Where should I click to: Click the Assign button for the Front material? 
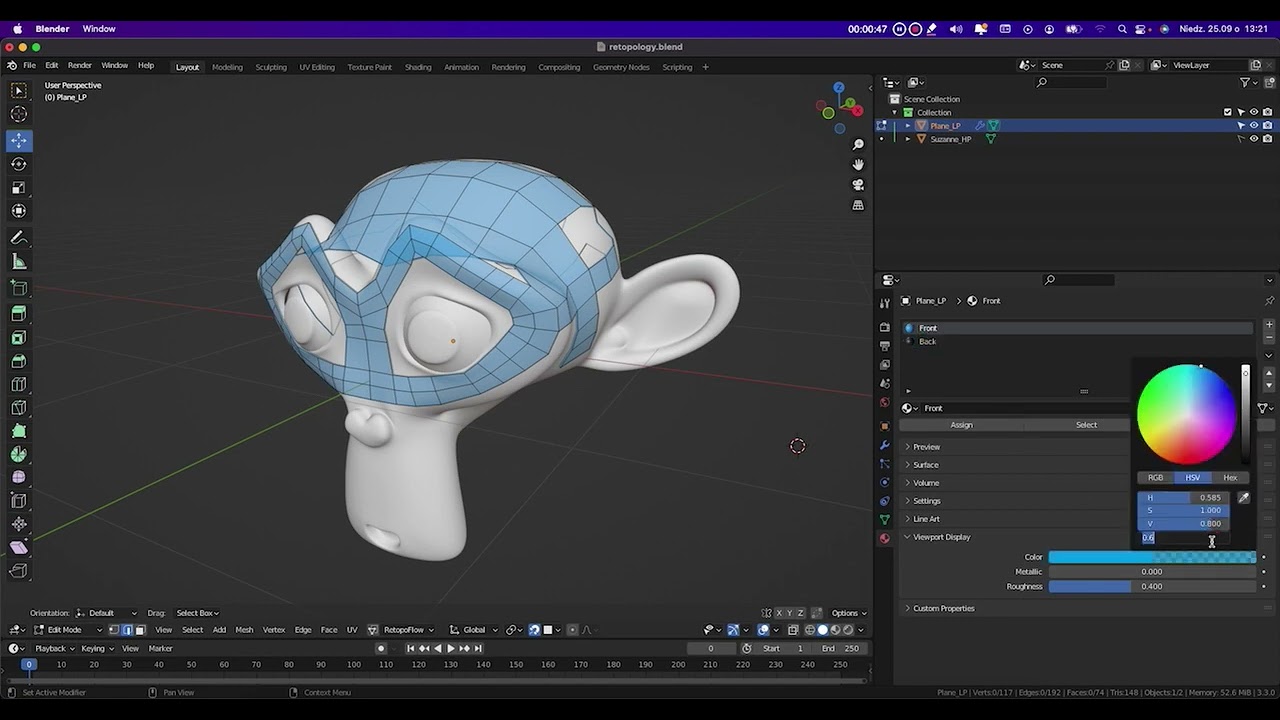pos(960,424)
